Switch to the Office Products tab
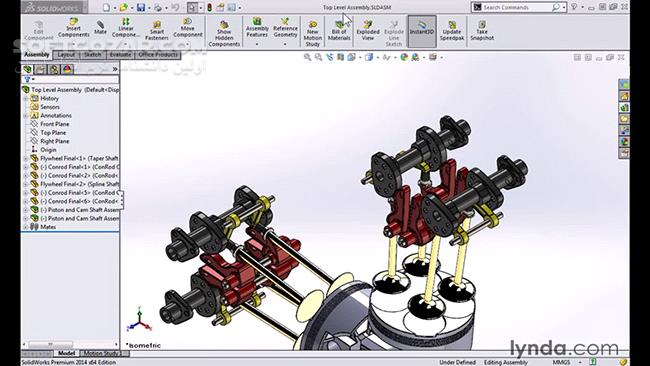650x366 pixels. pyautogui.click(x=158, y=55)
